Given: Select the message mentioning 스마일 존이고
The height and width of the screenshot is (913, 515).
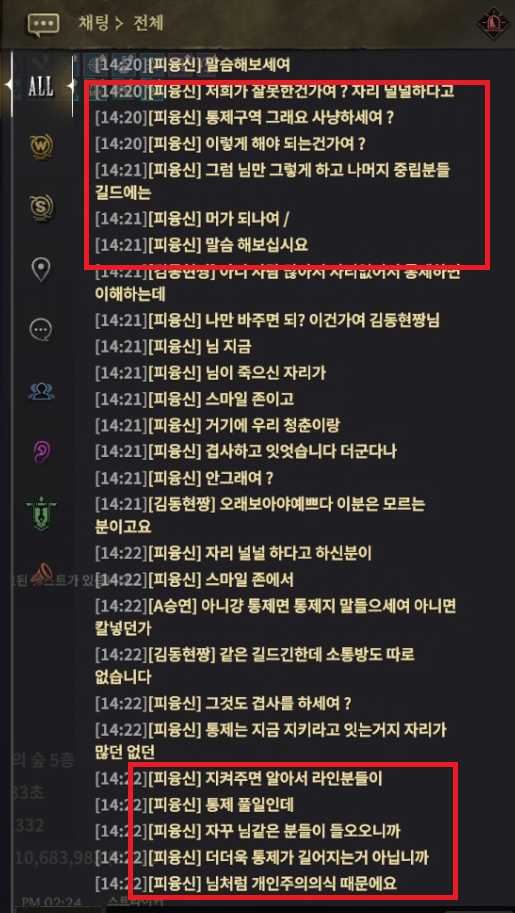Looking at the screenshot, I should point(194,399).
